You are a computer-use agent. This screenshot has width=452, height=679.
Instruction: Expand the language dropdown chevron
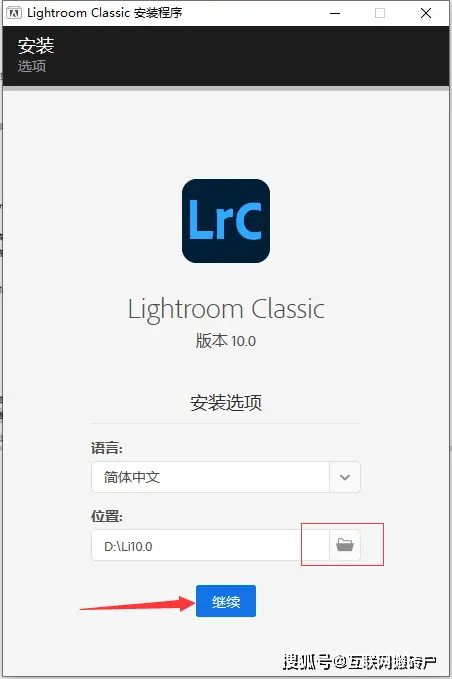(345, 477)
